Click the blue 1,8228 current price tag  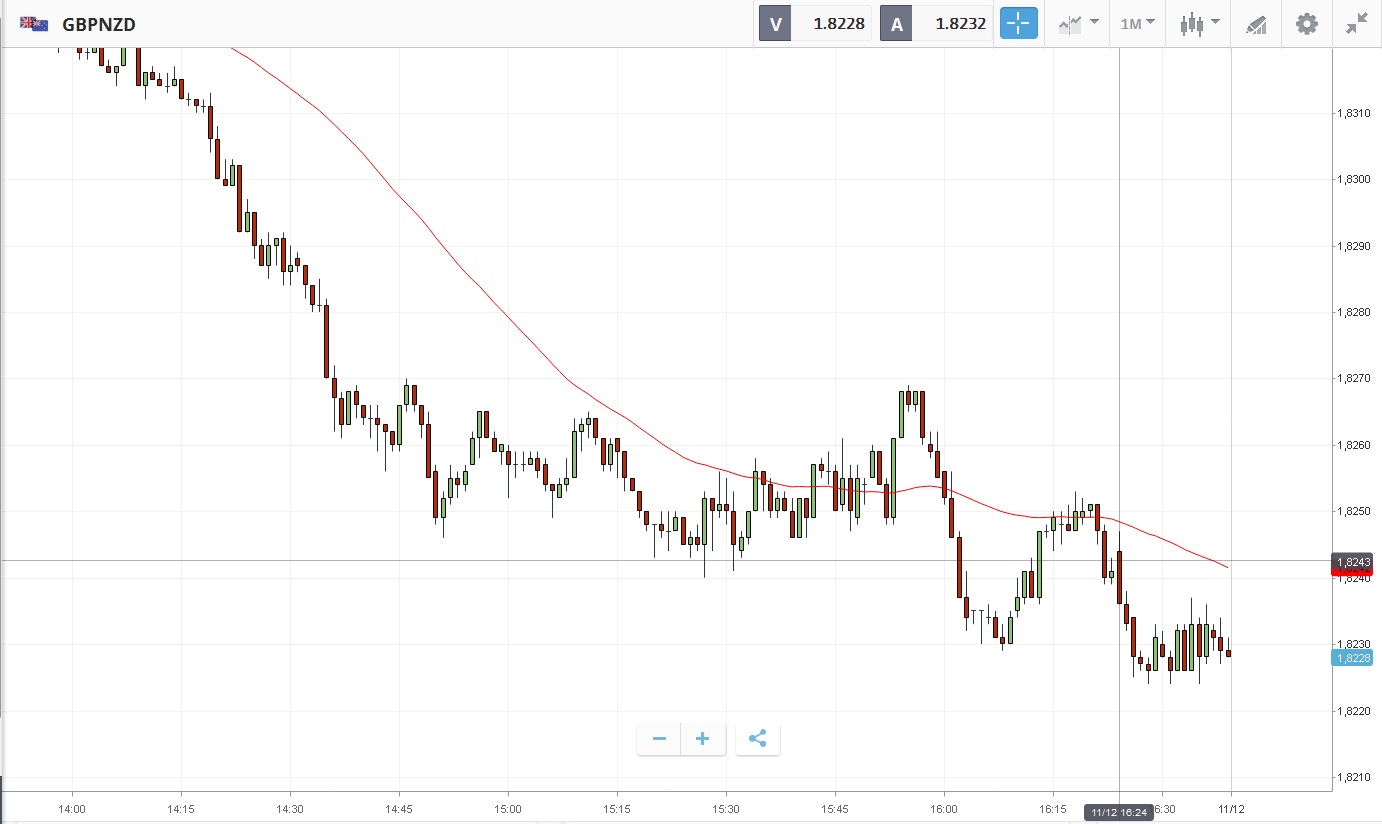click(x=1351, y=657)
